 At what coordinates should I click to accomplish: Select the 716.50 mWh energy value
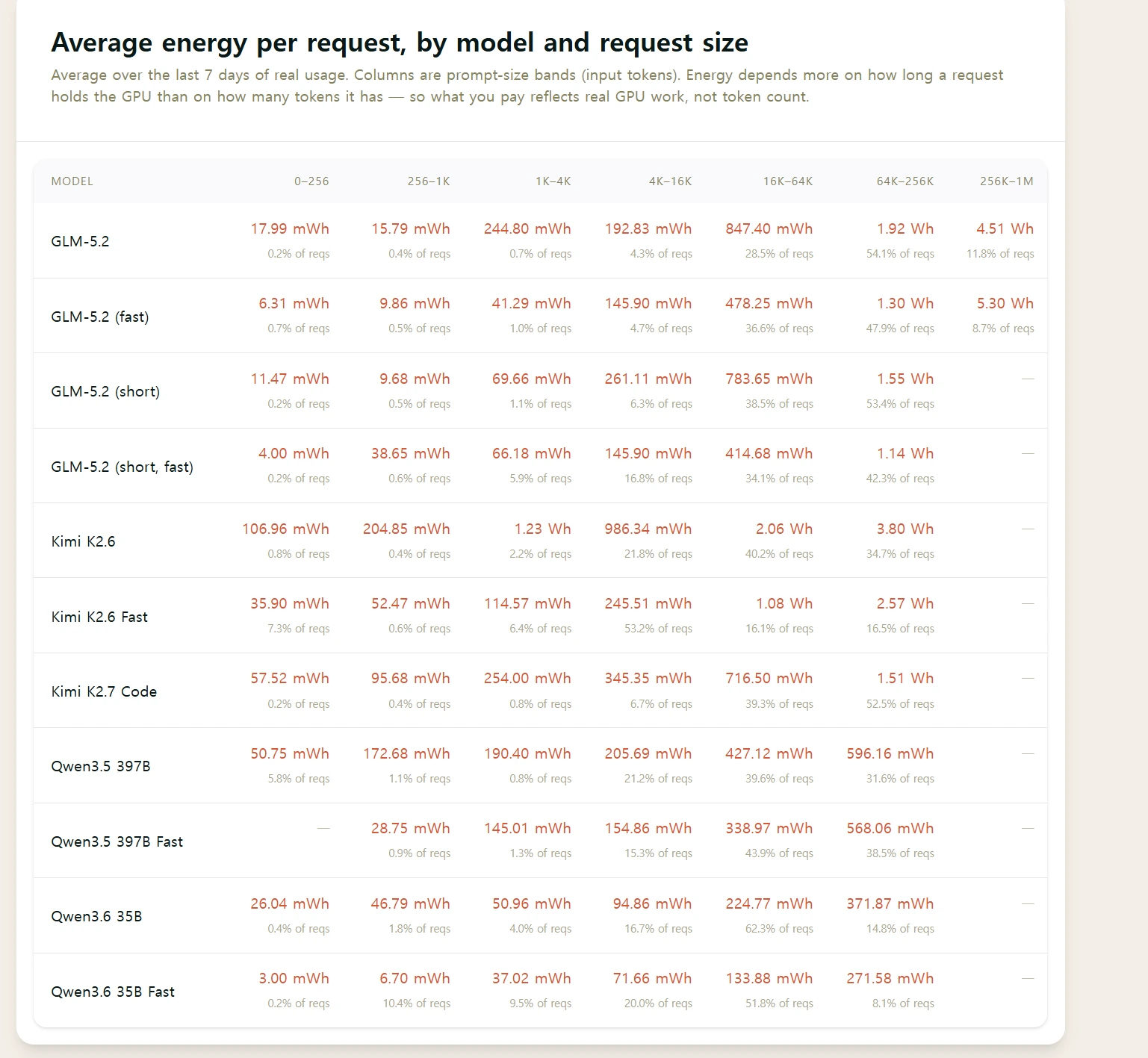[x=769, y=678]
